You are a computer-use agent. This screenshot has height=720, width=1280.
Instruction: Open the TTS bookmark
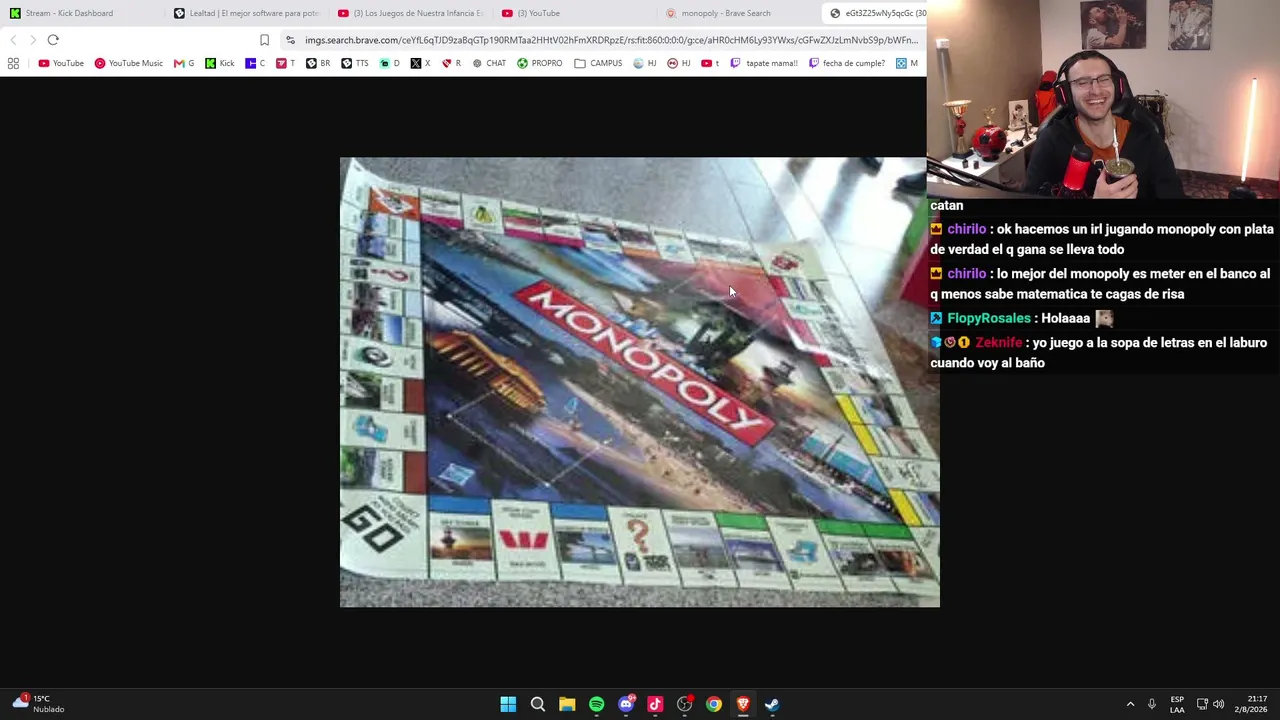point(355,63)
